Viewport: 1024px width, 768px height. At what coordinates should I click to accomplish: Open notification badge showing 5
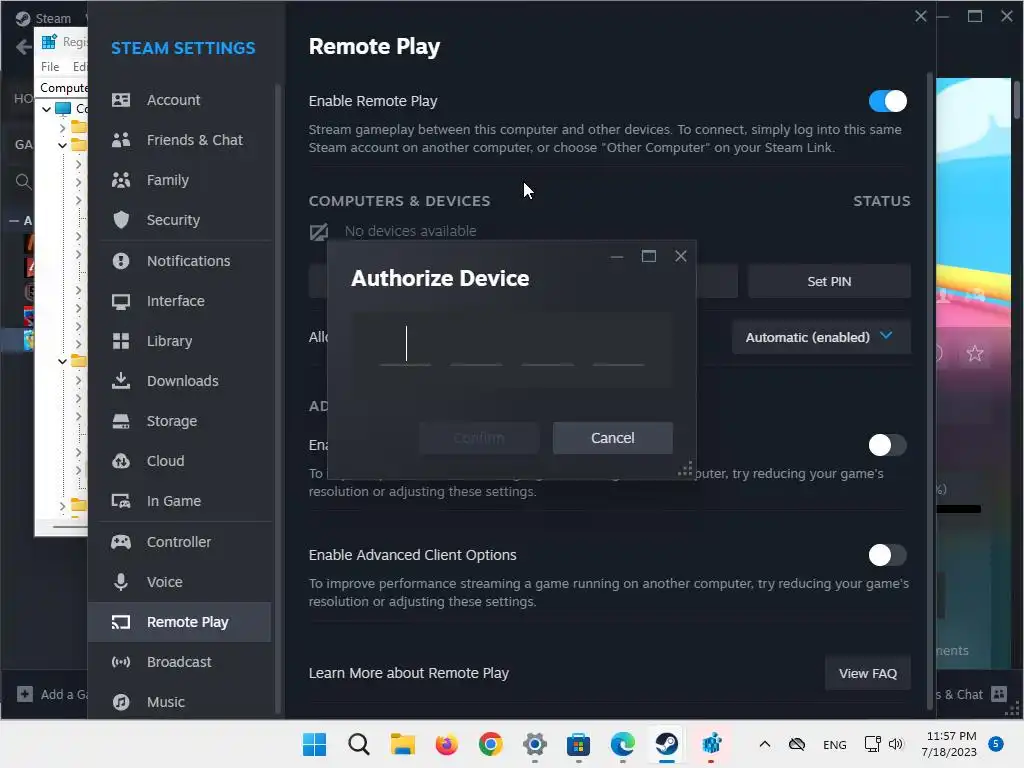[996, 744]
